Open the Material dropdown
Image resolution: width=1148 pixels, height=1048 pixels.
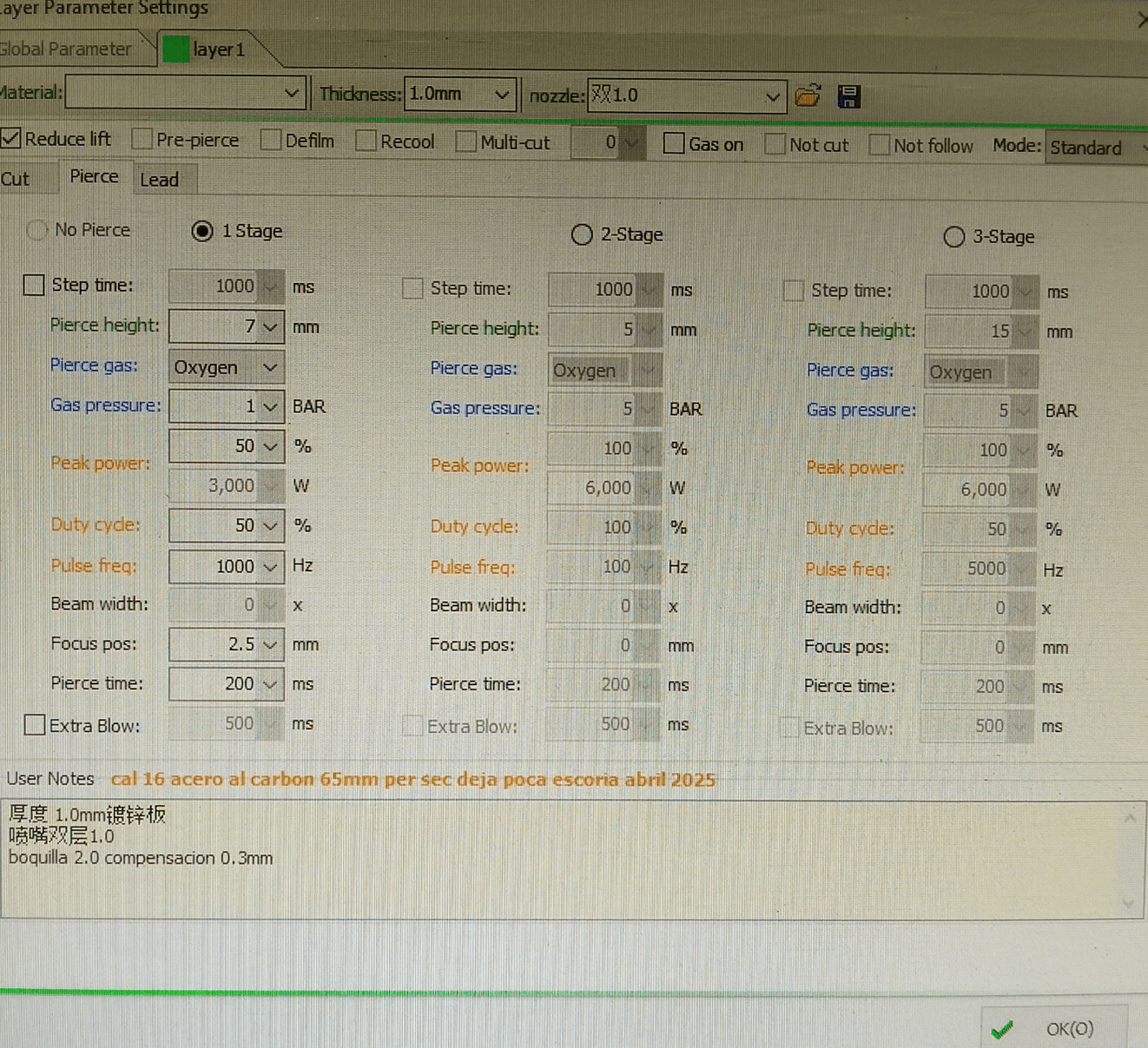[x=292, y=93]
